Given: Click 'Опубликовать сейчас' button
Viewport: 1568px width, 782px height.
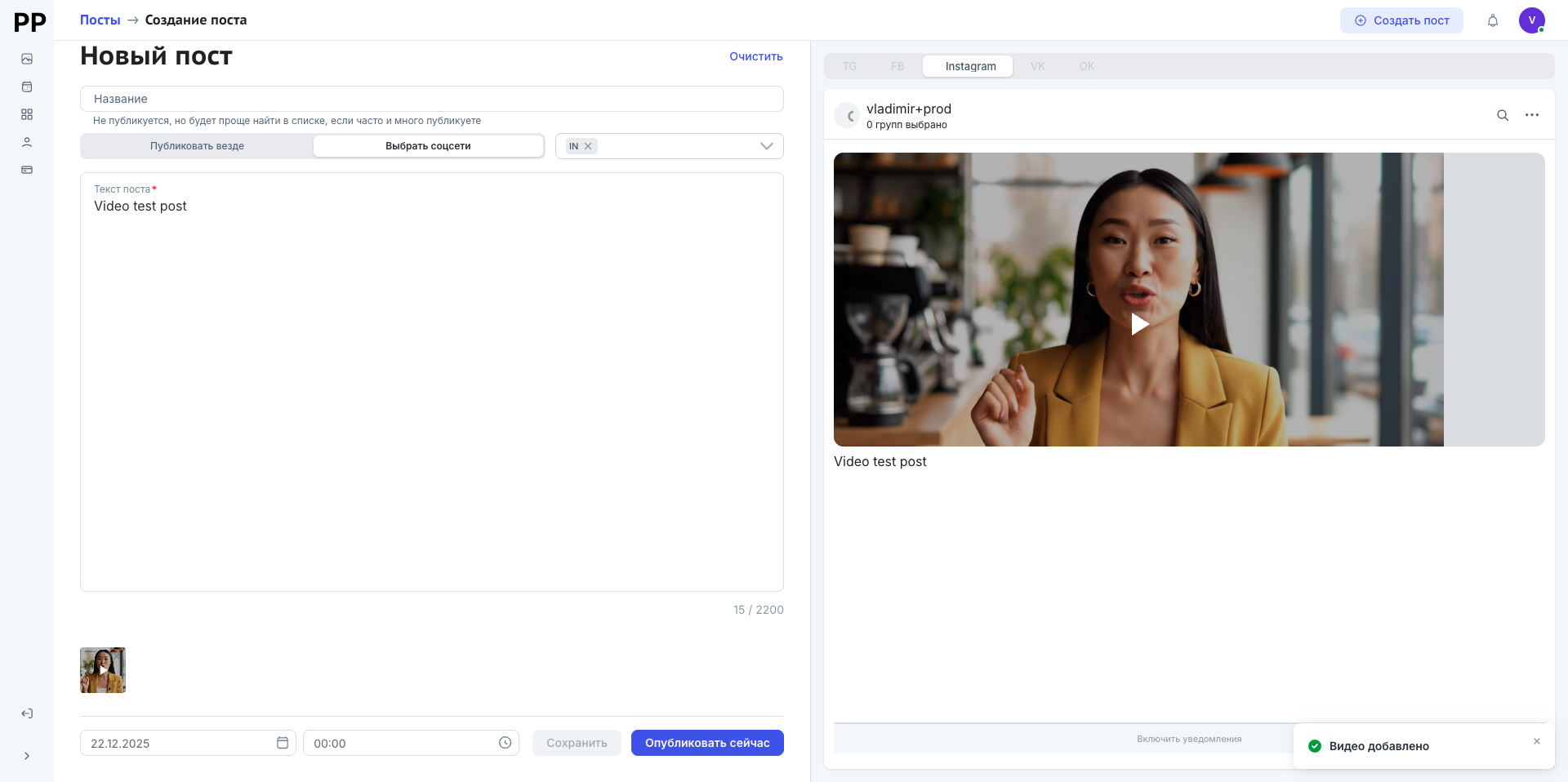Looking at the screenshot, I should [706, 743].
